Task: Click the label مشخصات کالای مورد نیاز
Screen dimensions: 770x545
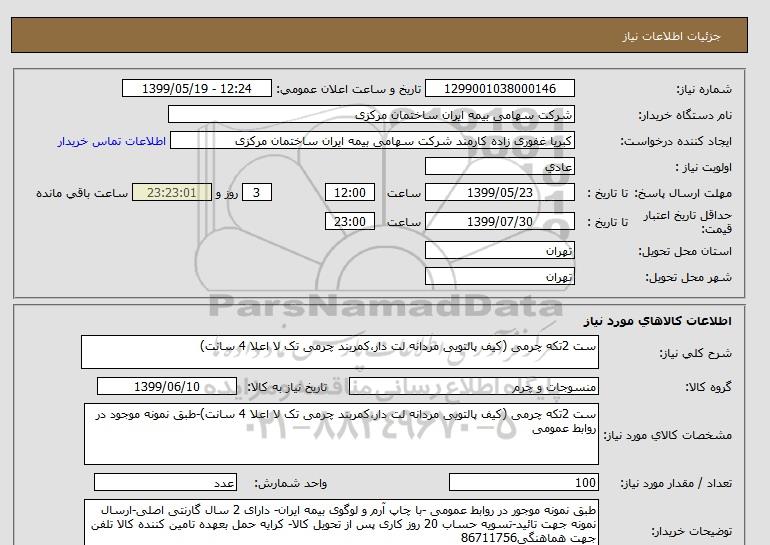Action: 668,435
